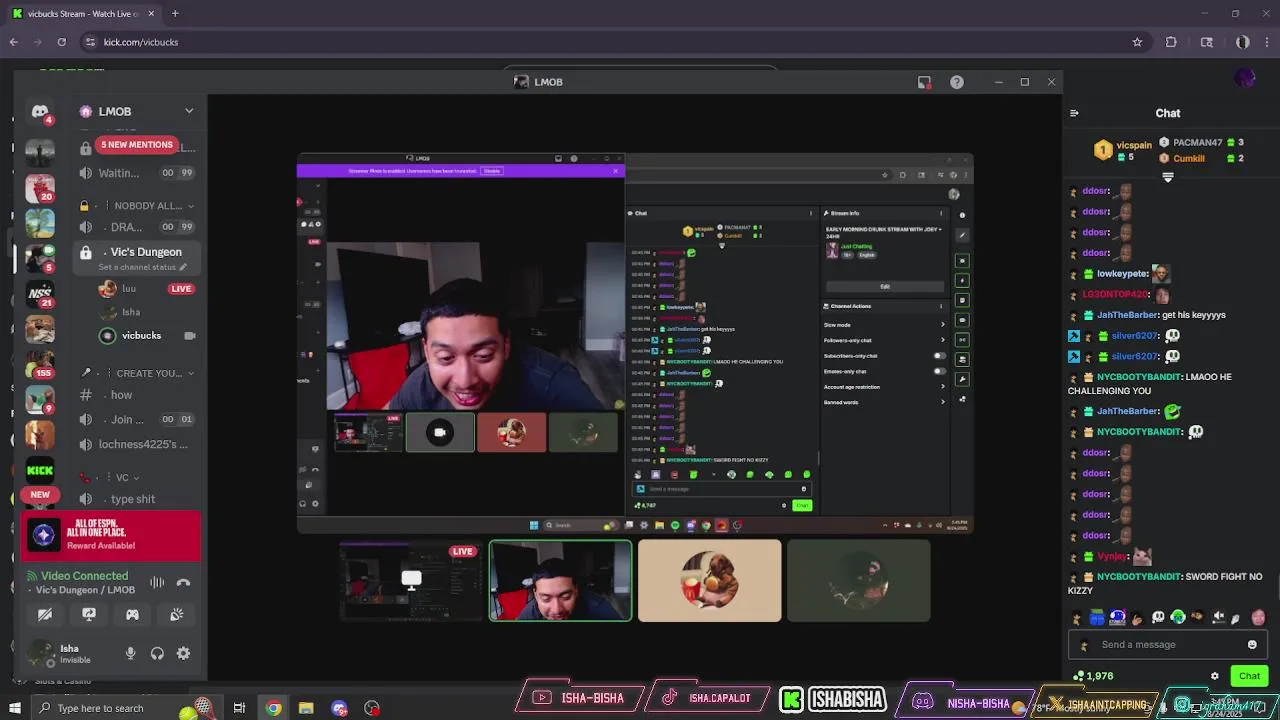Set a channel status for Vic's Dungeon
This screenshot has width=1280, height=720.
coord(143,267)
